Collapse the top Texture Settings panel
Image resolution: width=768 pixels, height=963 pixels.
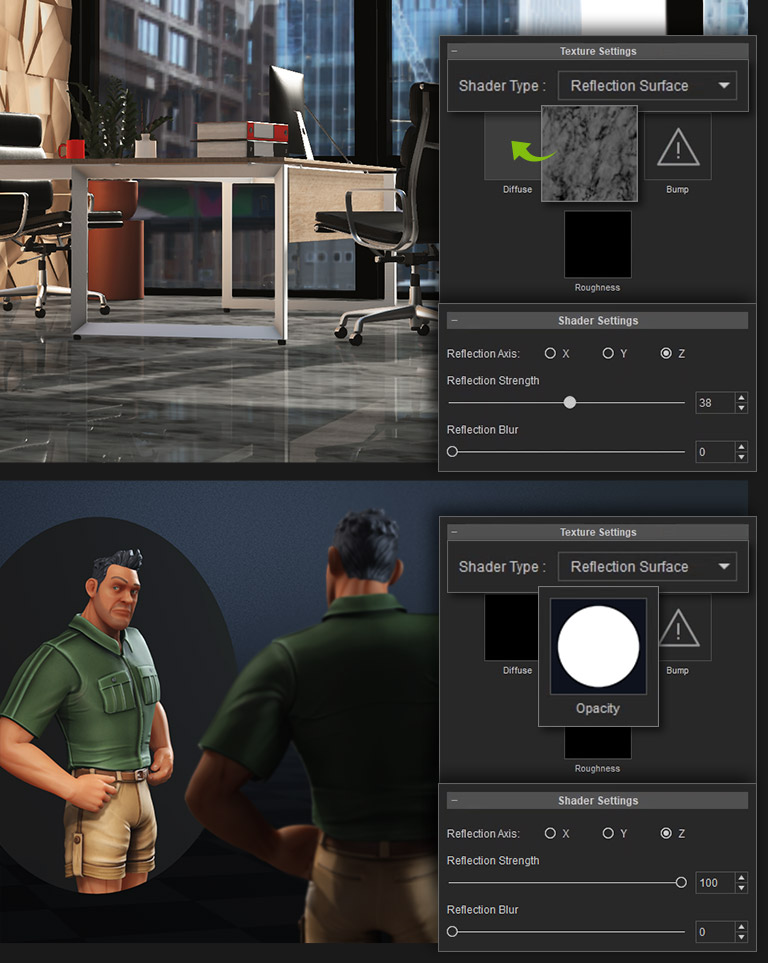point(454,51)
